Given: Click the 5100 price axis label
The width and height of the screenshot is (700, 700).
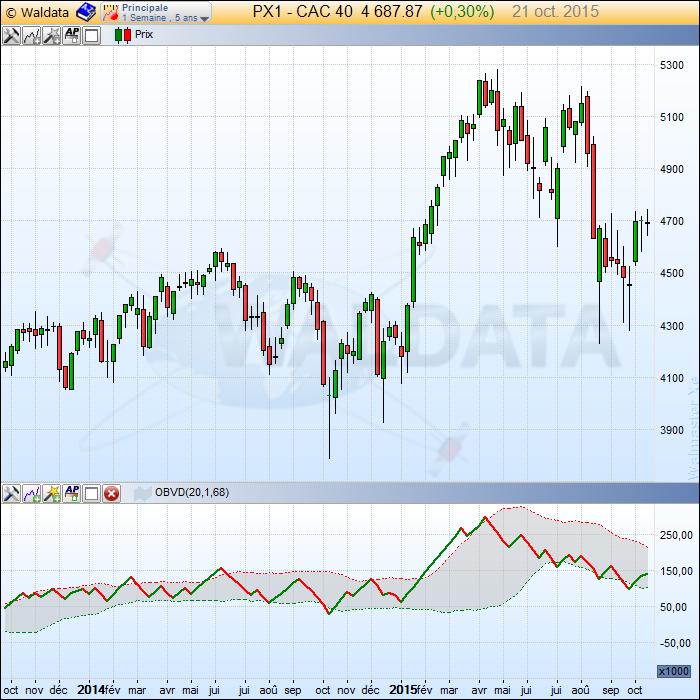Looking at the screenshot, I should click(672, 117).
